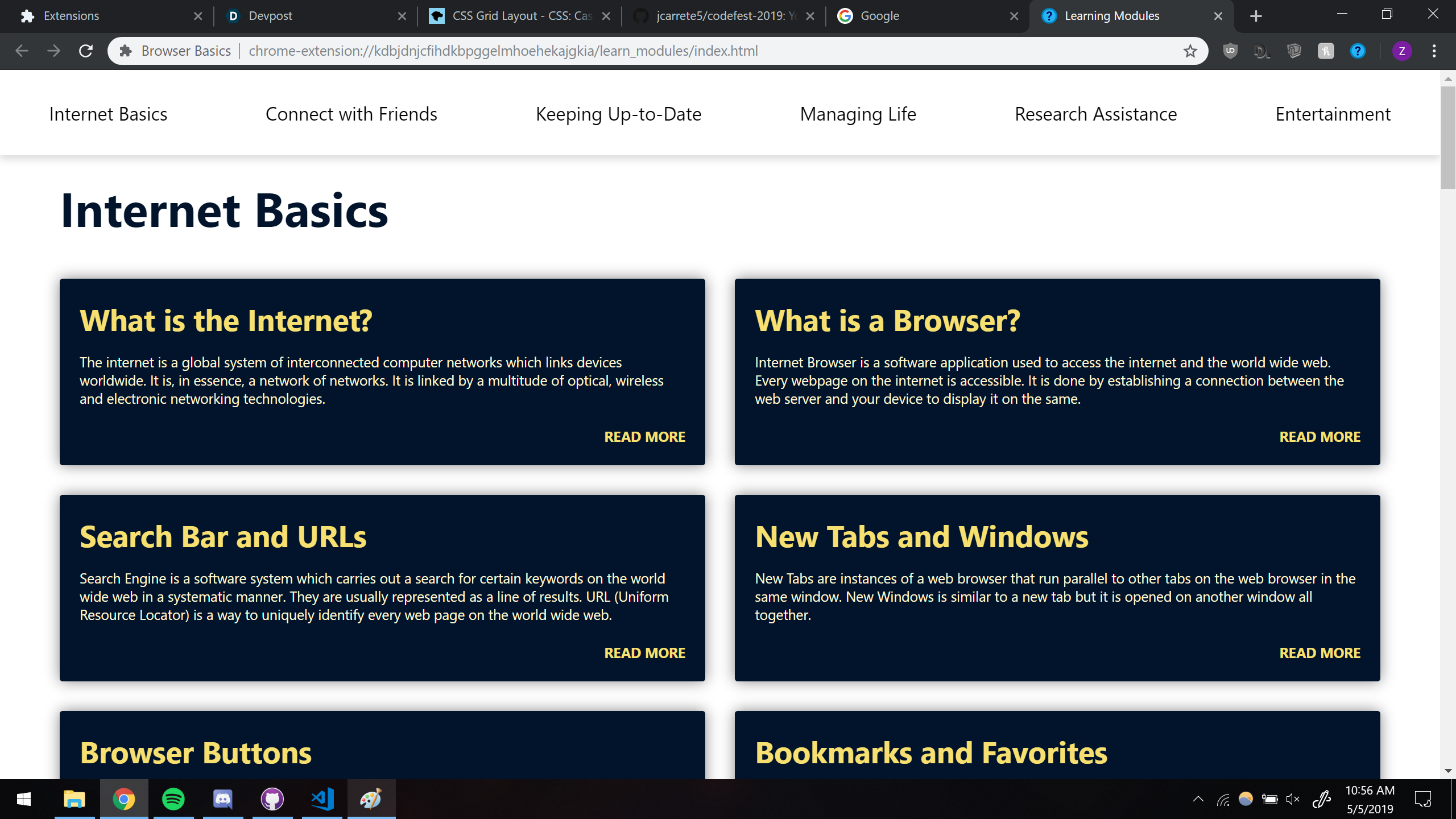Select Connect with Friends nav item
Viewport: 1456px width, 819px height.
(x=351, y=114)
